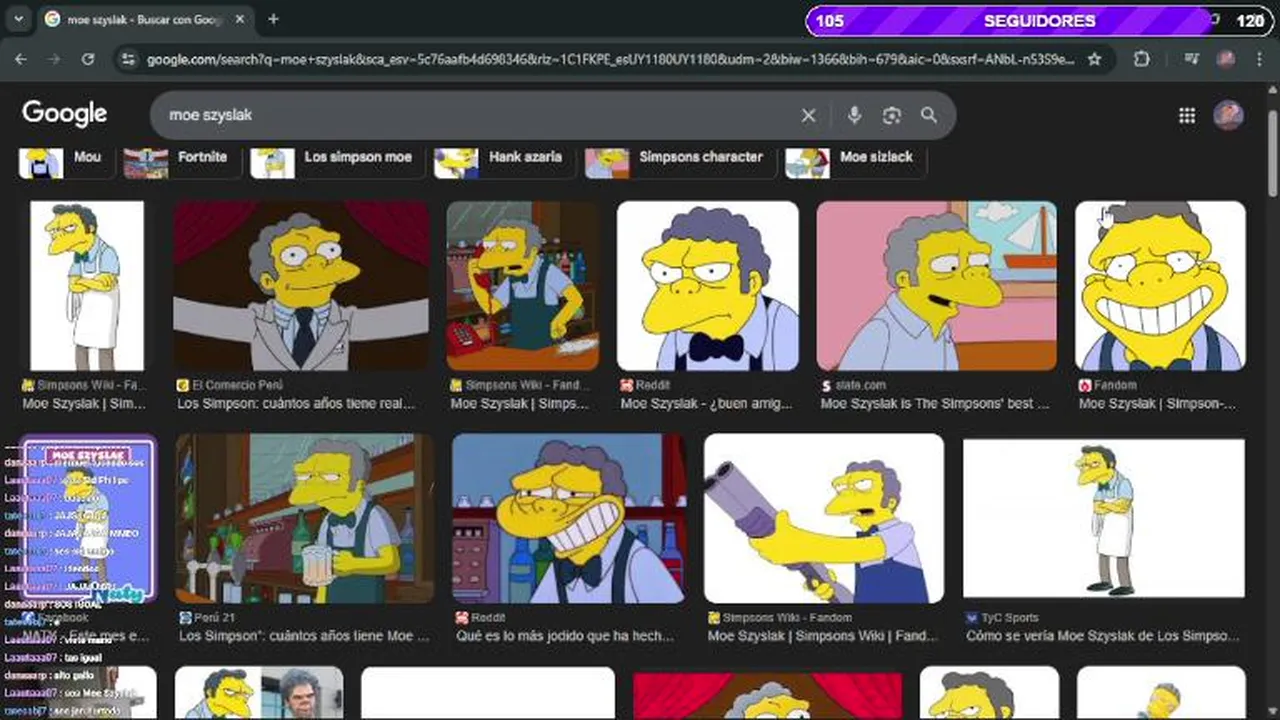This screenshot has width=1280, height=720.
Task: Open the Moe holding shotgun image
Action: point(824,519)
